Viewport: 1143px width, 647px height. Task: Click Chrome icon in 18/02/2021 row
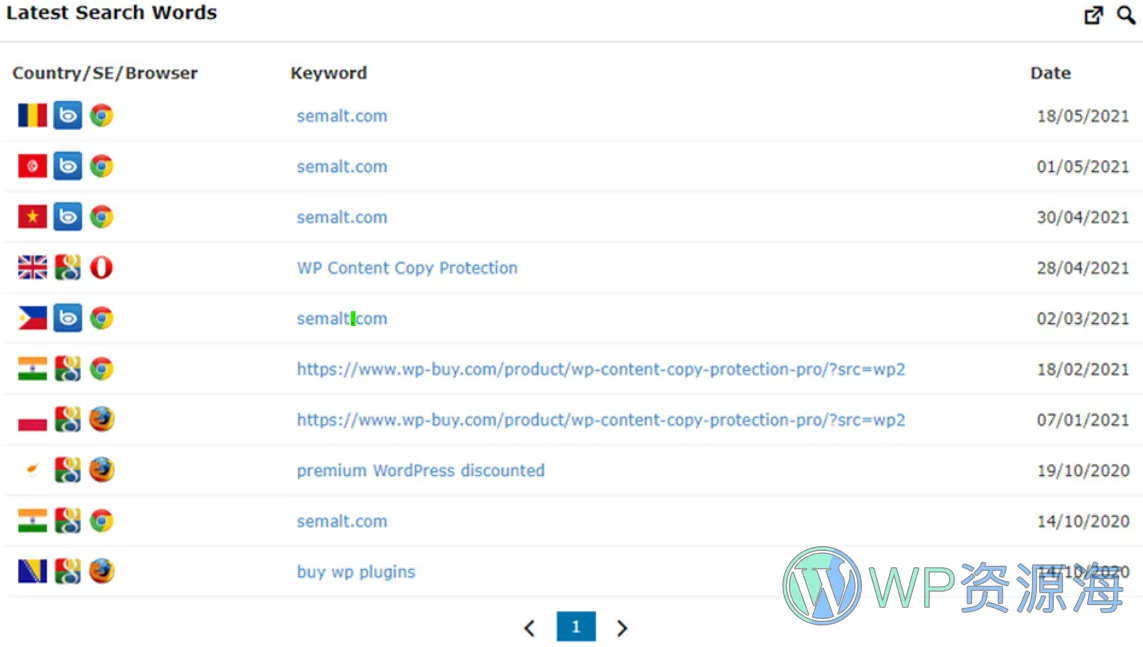click(102, 369)
